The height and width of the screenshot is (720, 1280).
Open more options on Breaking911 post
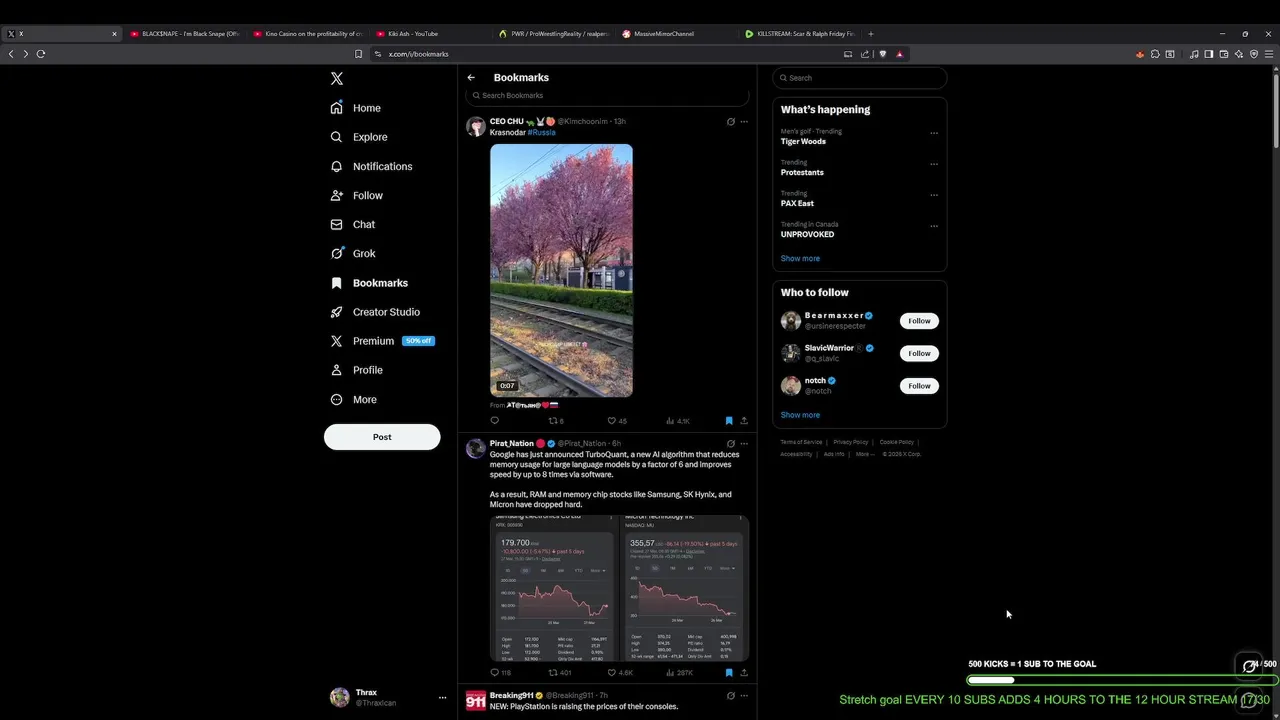(x=744, y=696)
